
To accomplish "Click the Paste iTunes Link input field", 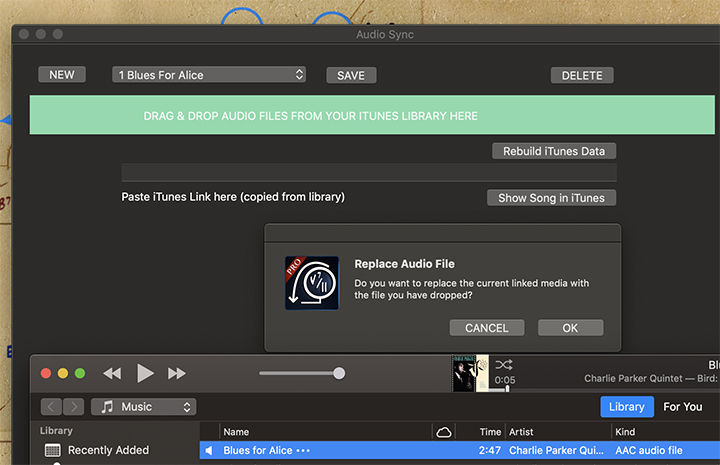I will pos(369,172).
